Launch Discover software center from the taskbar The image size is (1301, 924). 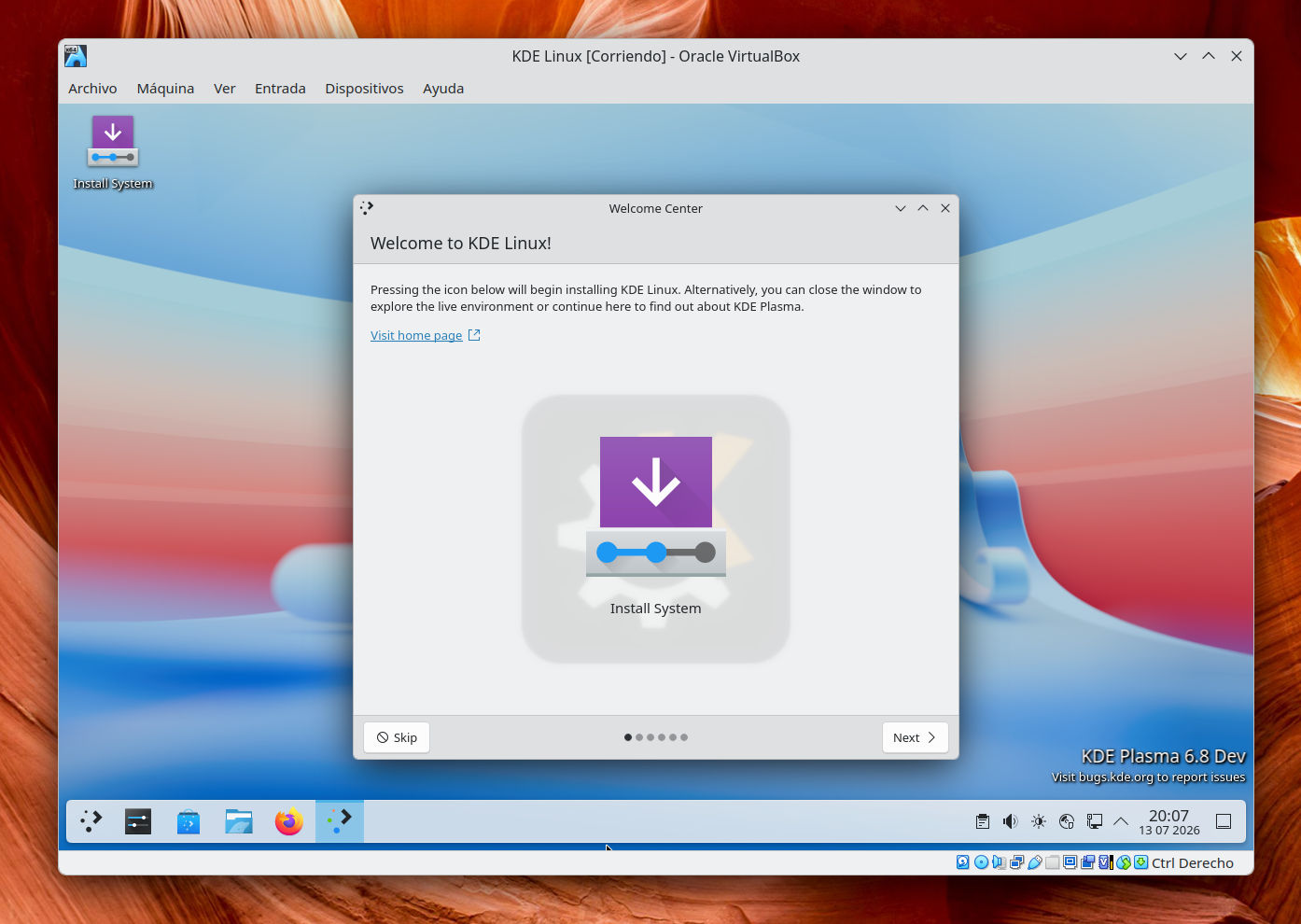coord(189,821)
